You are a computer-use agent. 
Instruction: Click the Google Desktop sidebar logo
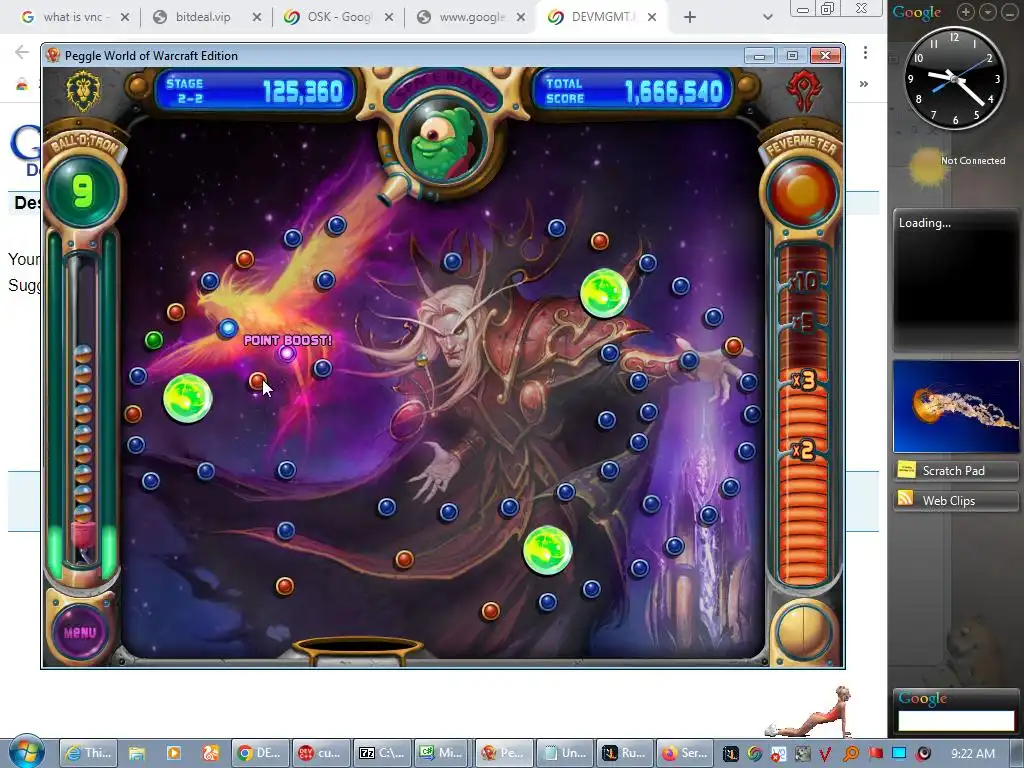[917, 12]
